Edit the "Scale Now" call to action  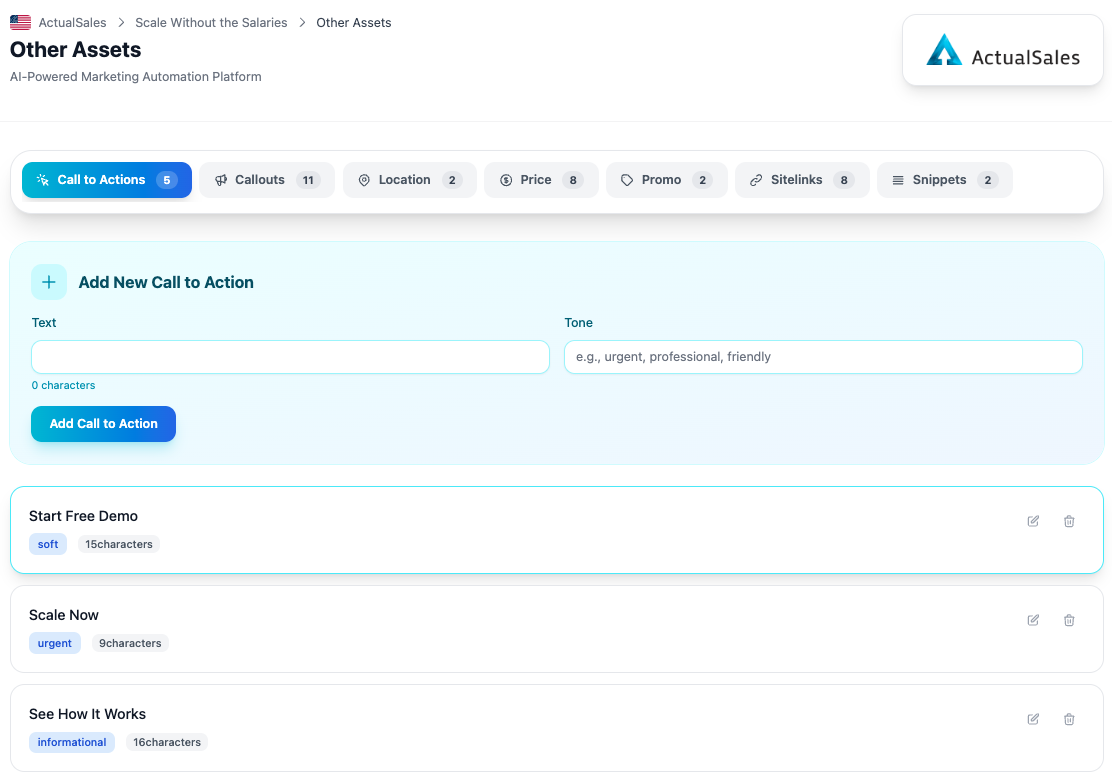[1032, 620]
